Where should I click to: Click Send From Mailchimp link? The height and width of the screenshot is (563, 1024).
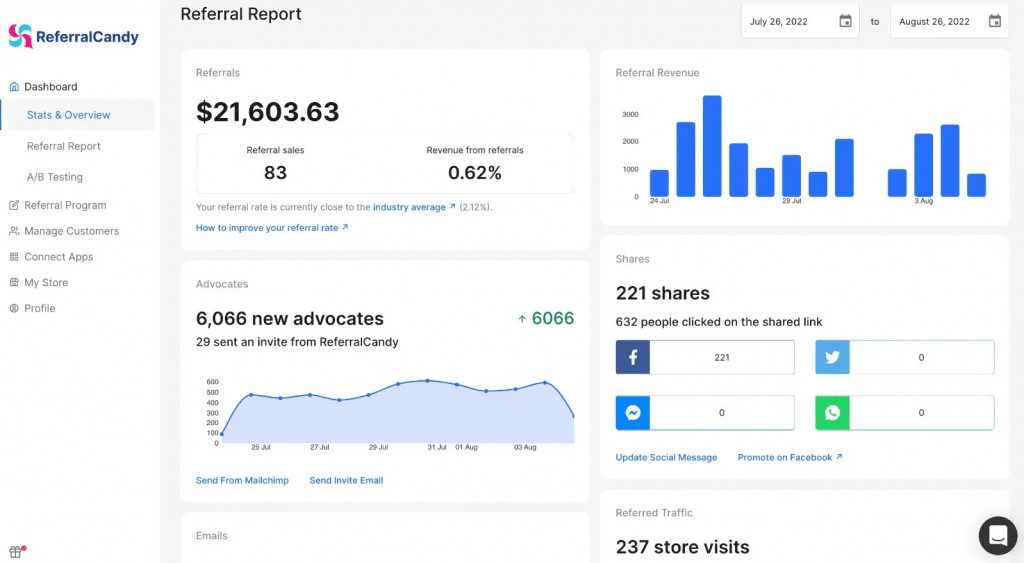242,480
